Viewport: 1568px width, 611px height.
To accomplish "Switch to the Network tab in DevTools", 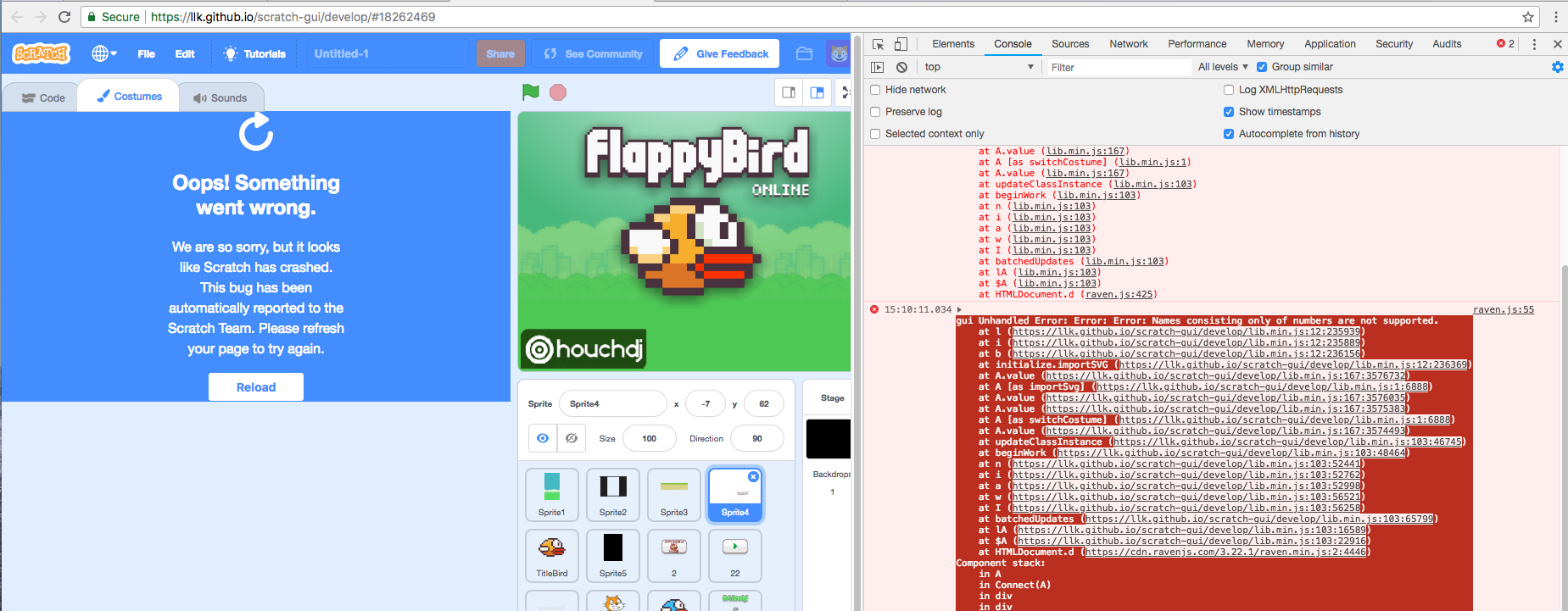I will point(1129,44).
